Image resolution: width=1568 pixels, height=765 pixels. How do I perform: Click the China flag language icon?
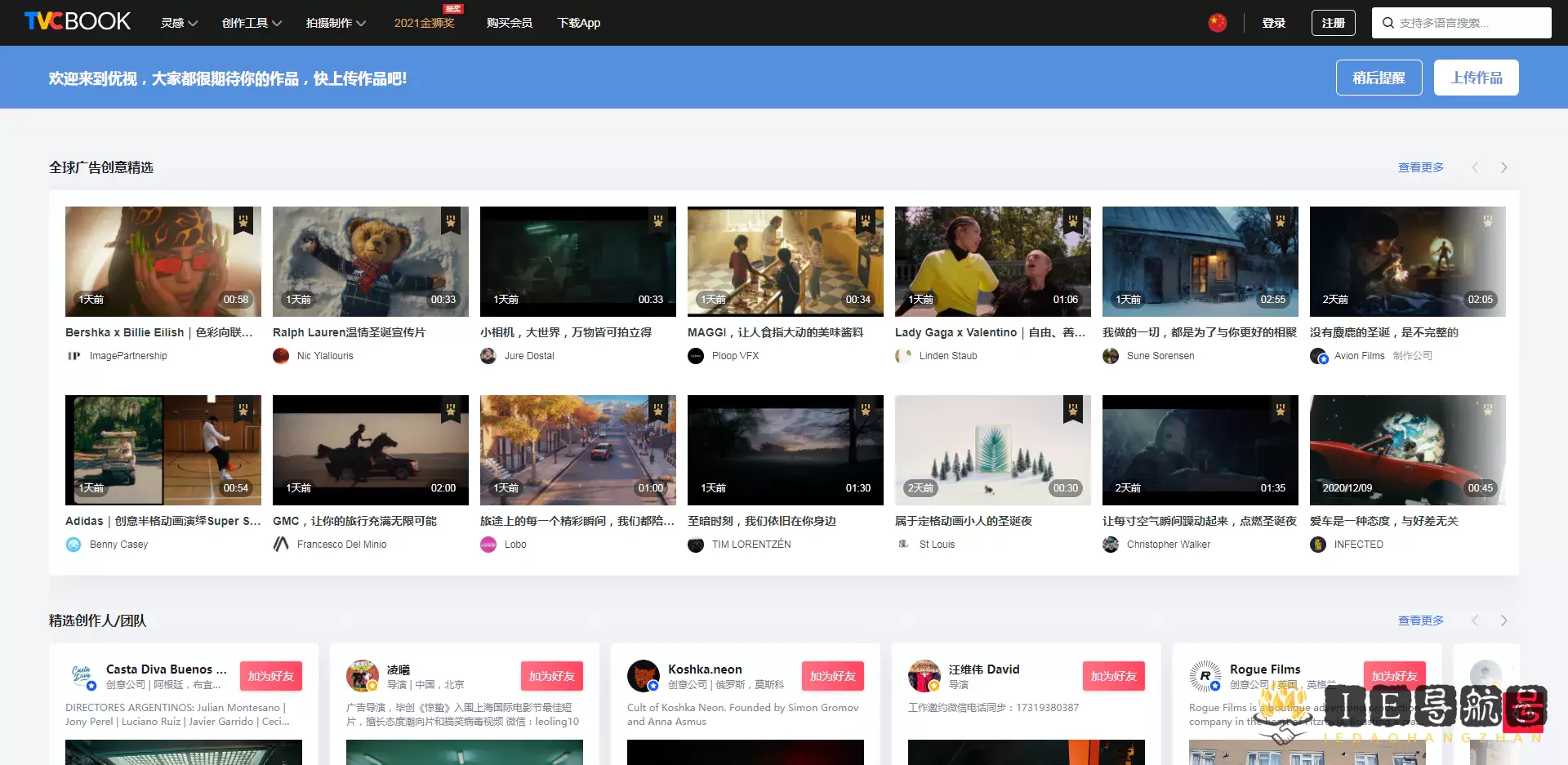tap(1217, 23)
